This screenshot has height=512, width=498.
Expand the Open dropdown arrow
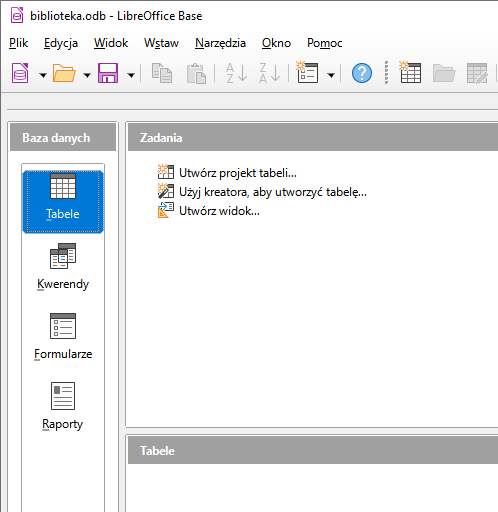[x=87, y=75]
